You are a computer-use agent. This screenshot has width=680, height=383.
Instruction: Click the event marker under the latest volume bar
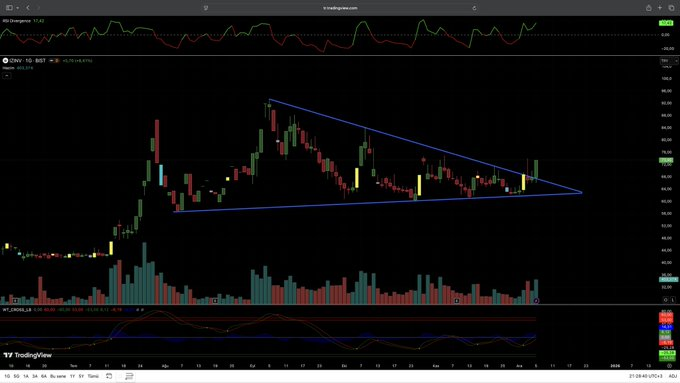536,301
